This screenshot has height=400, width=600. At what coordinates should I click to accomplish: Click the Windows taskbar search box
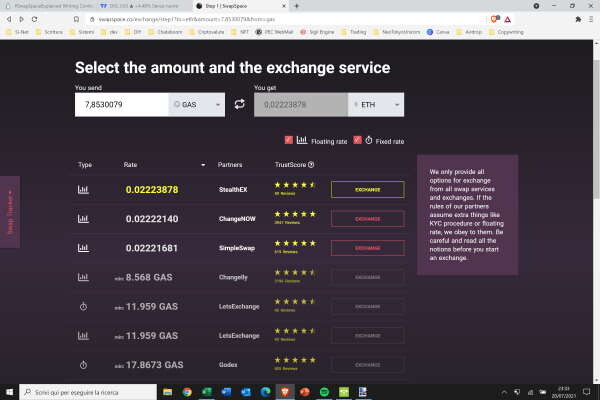click(x=88, y=392)
